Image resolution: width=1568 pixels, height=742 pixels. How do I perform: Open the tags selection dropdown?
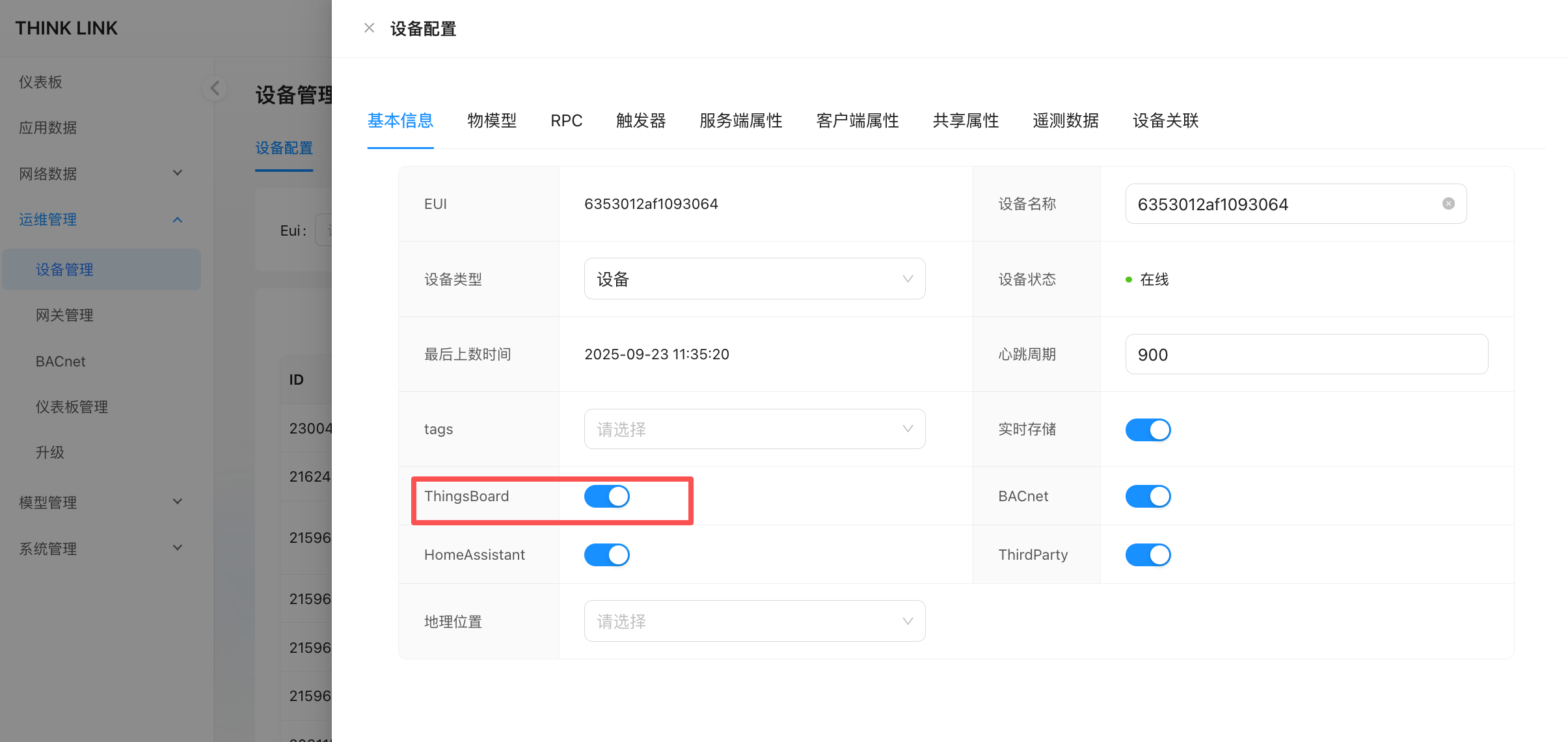coord(754,430)
